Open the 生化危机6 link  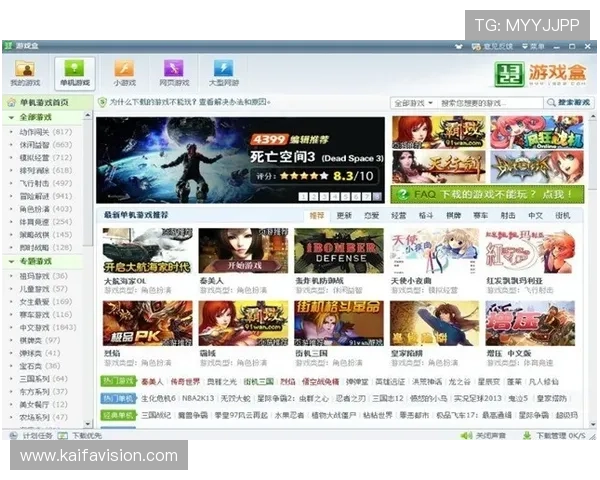(158, 398)
